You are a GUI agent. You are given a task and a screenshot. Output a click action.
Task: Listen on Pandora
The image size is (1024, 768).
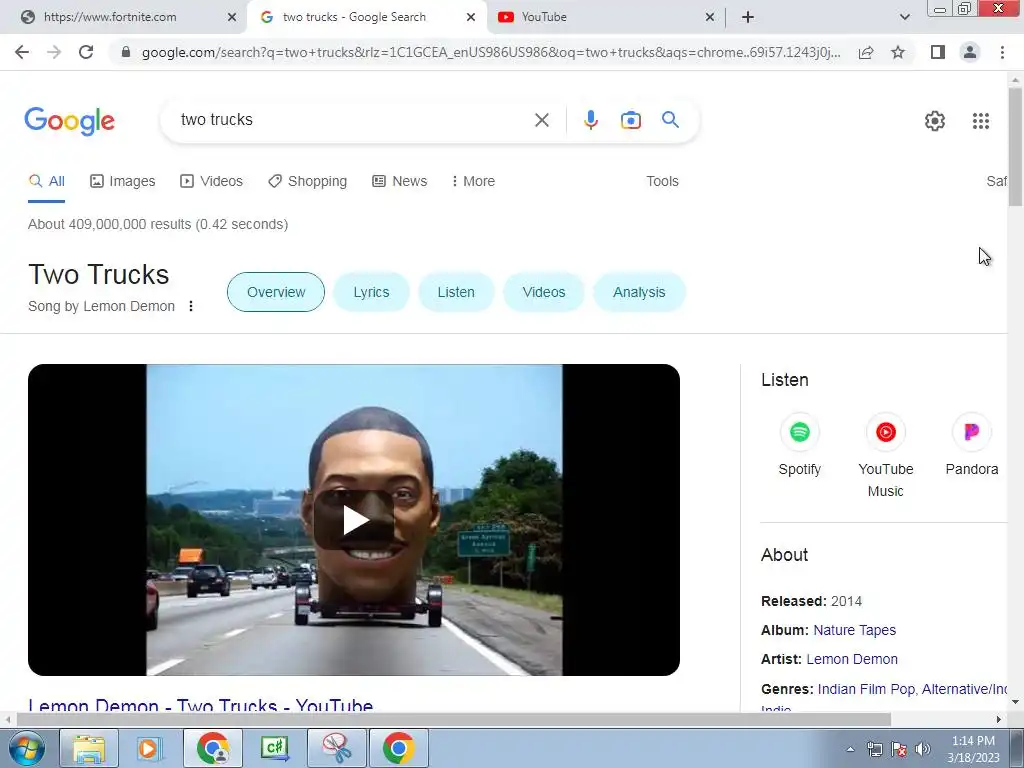coord(972,444)
